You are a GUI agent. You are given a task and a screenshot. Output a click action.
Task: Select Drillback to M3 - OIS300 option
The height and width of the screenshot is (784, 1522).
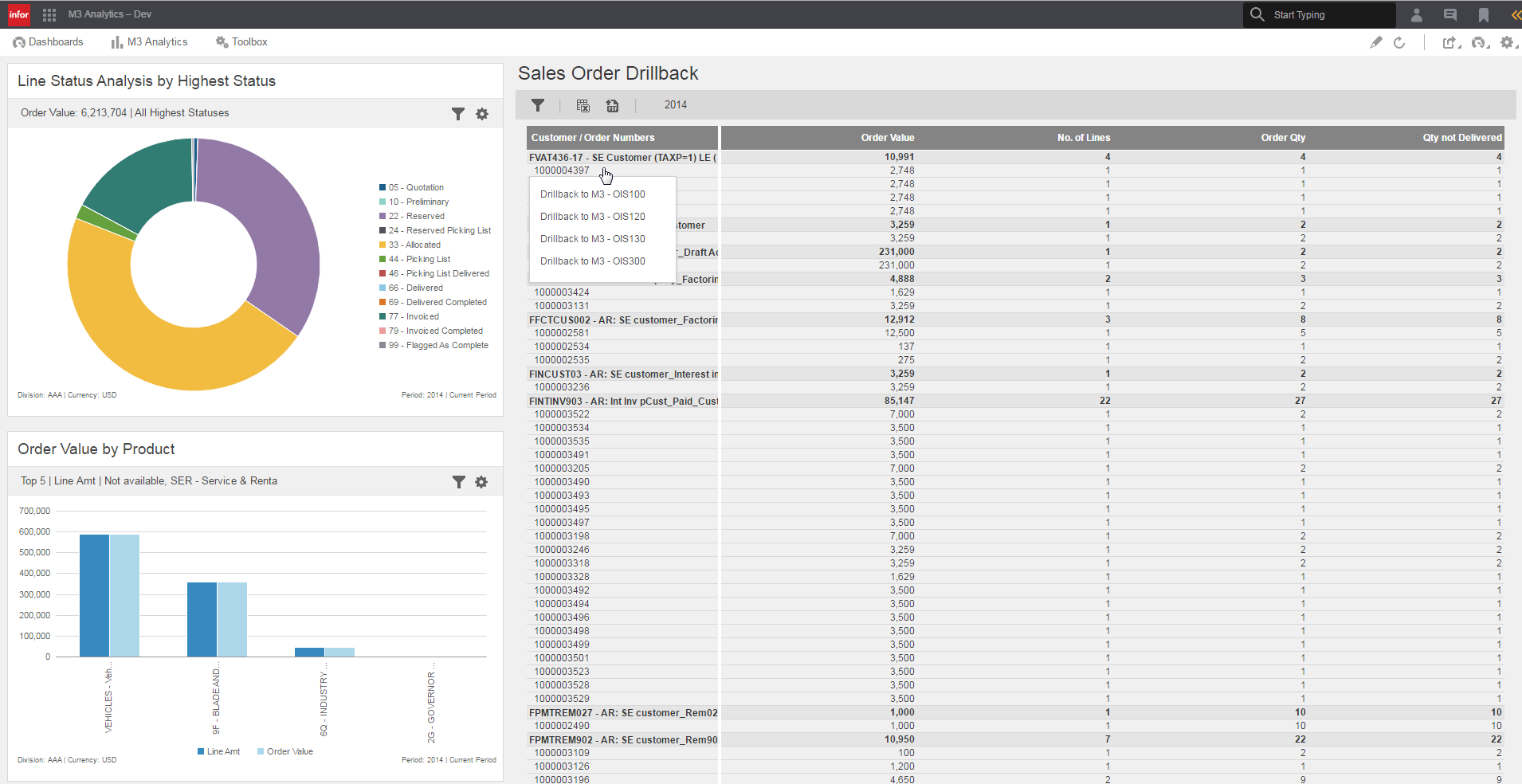click(593, 261)
